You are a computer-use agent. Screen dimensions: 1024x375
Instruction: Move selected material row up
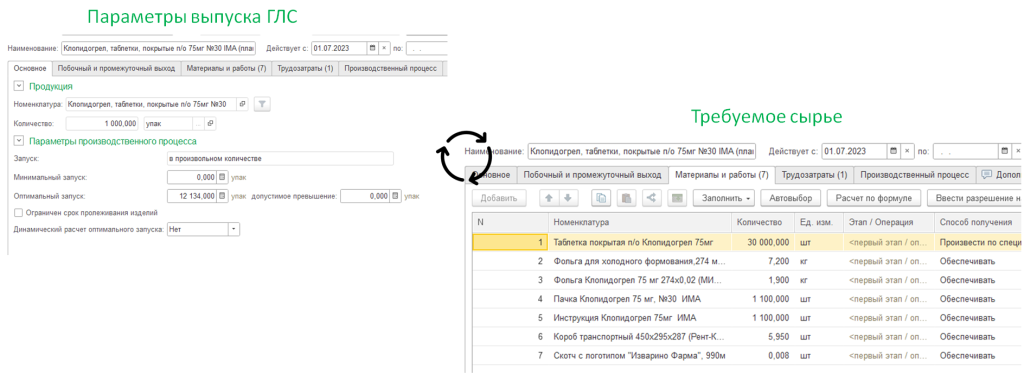click(549, 197)
